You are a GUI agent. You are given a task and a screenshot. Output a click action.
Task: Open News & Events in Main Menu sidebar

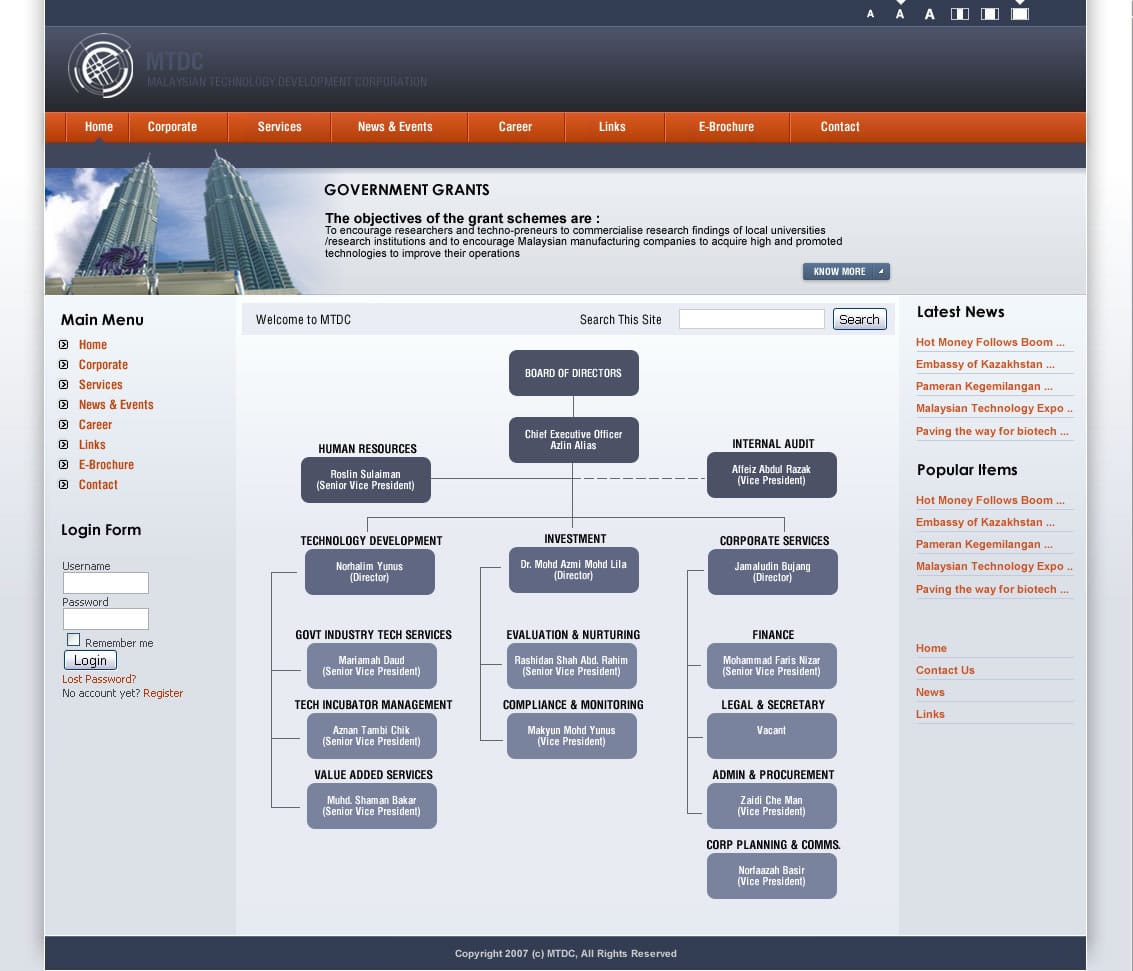[116, 405]
